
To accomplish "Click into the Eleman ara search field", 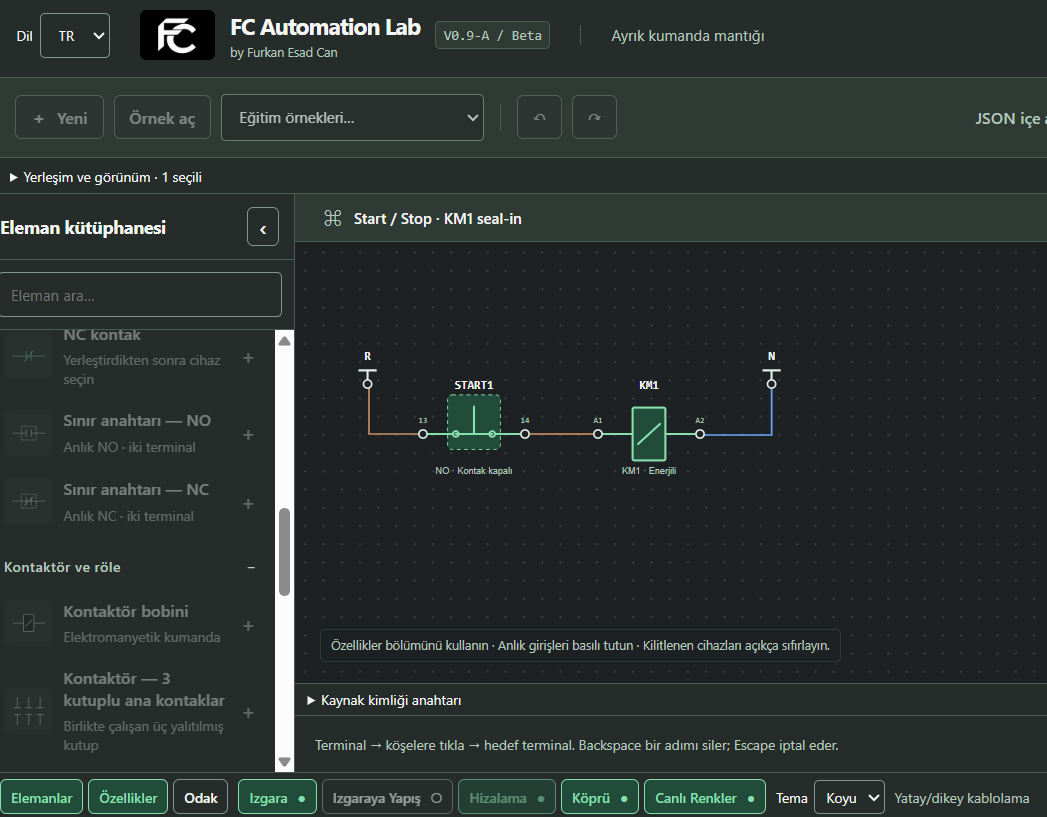I will click(x=141, y=294).
